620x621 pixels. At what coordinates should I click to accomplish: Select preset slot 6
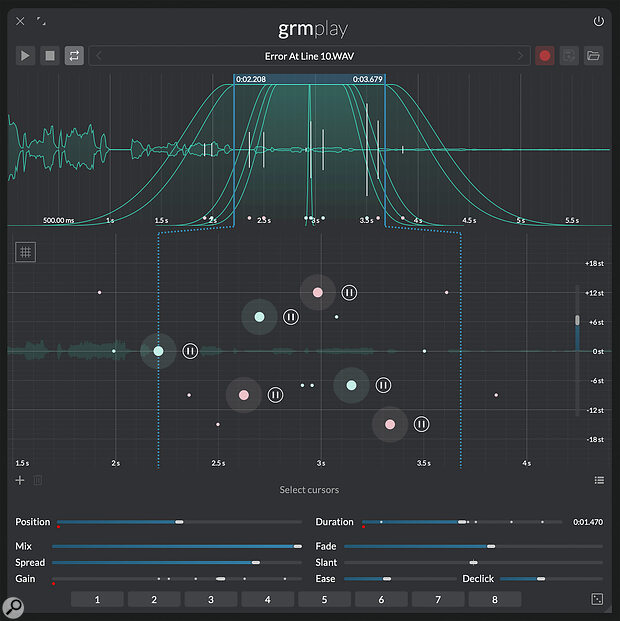tap(381, 599)
